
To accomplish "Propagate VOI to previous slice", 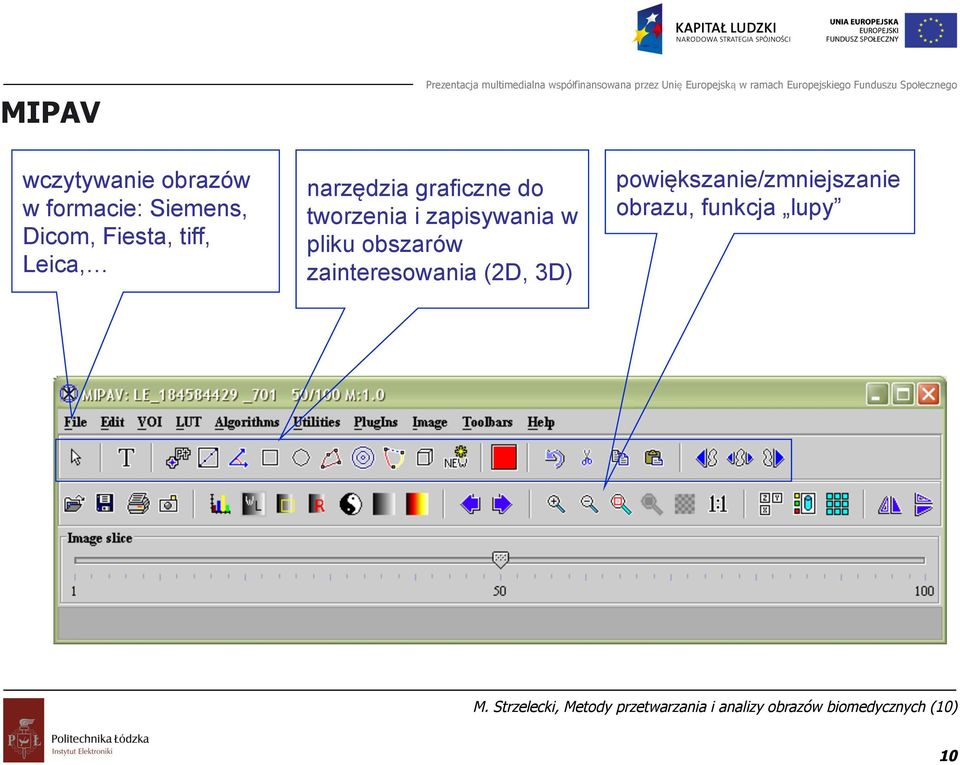I will coord(707,458).
